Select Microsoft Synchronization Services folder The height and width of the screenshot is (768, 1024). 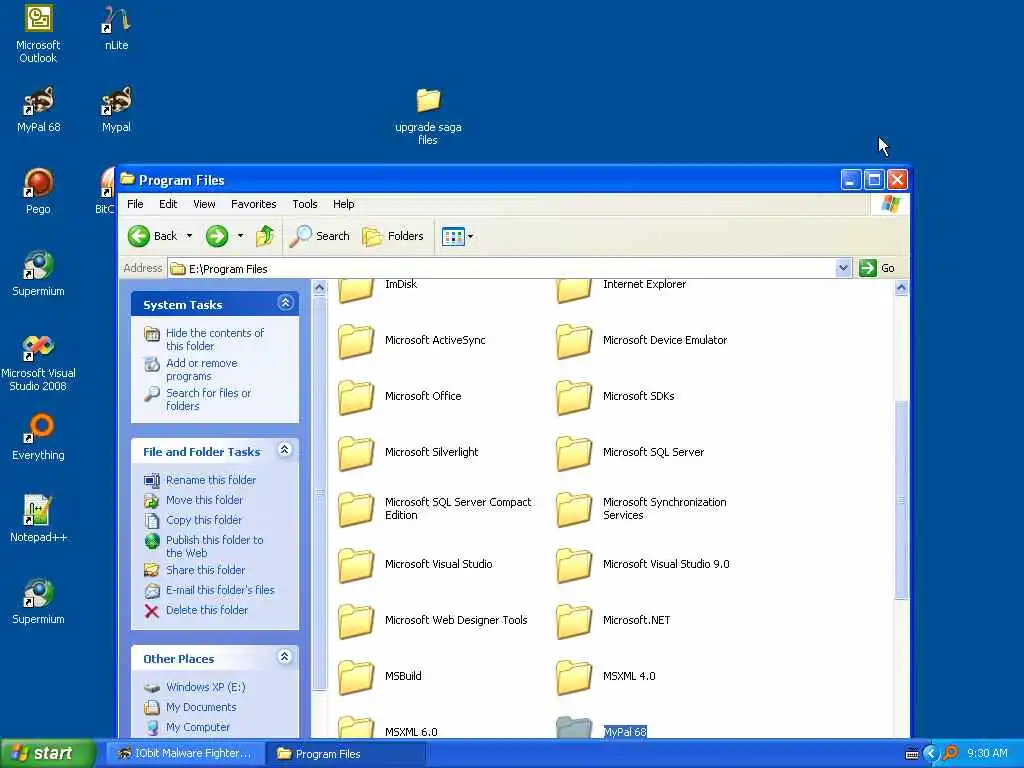coord(641,509)
